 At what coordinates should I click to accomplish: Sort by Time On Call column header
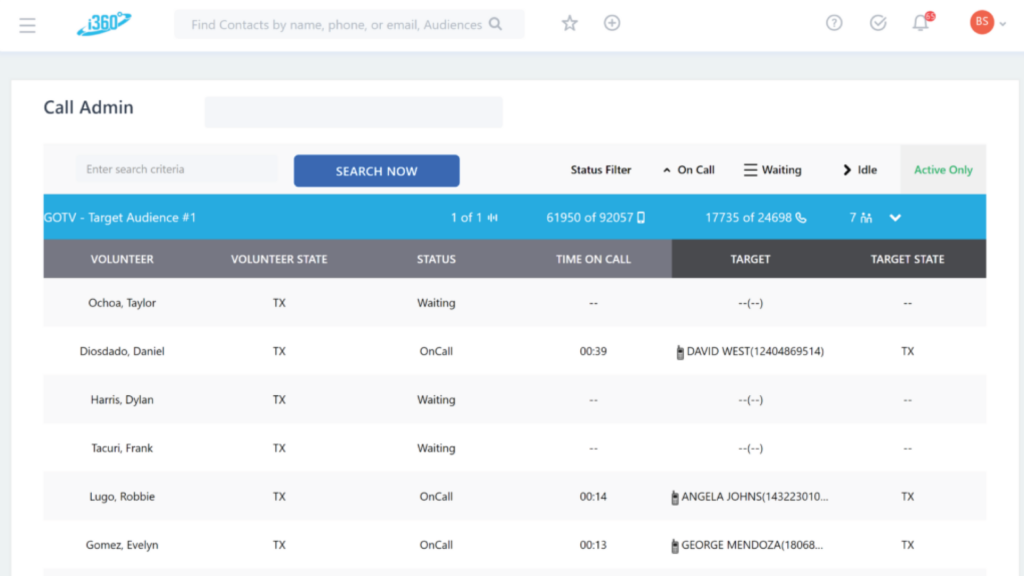pos(593,259)
